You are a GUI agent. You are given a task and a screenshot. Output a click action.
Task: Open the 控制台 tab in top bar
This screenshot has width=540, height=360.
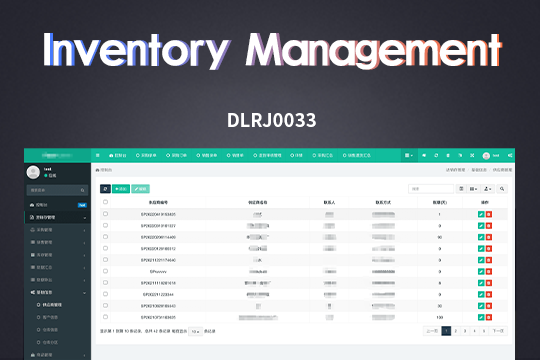118,155
